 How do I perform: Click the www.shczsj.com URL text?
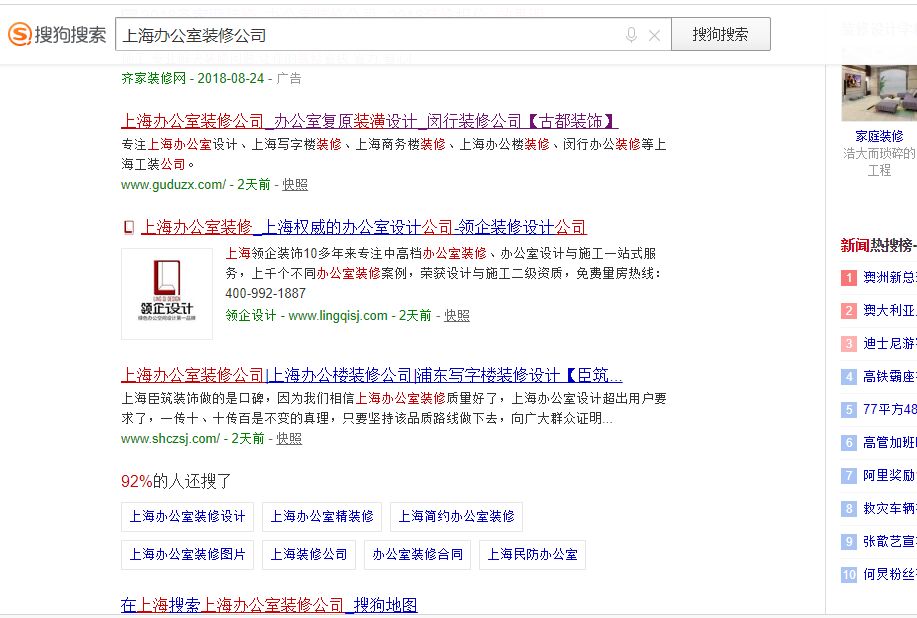[x=170, y=439]
